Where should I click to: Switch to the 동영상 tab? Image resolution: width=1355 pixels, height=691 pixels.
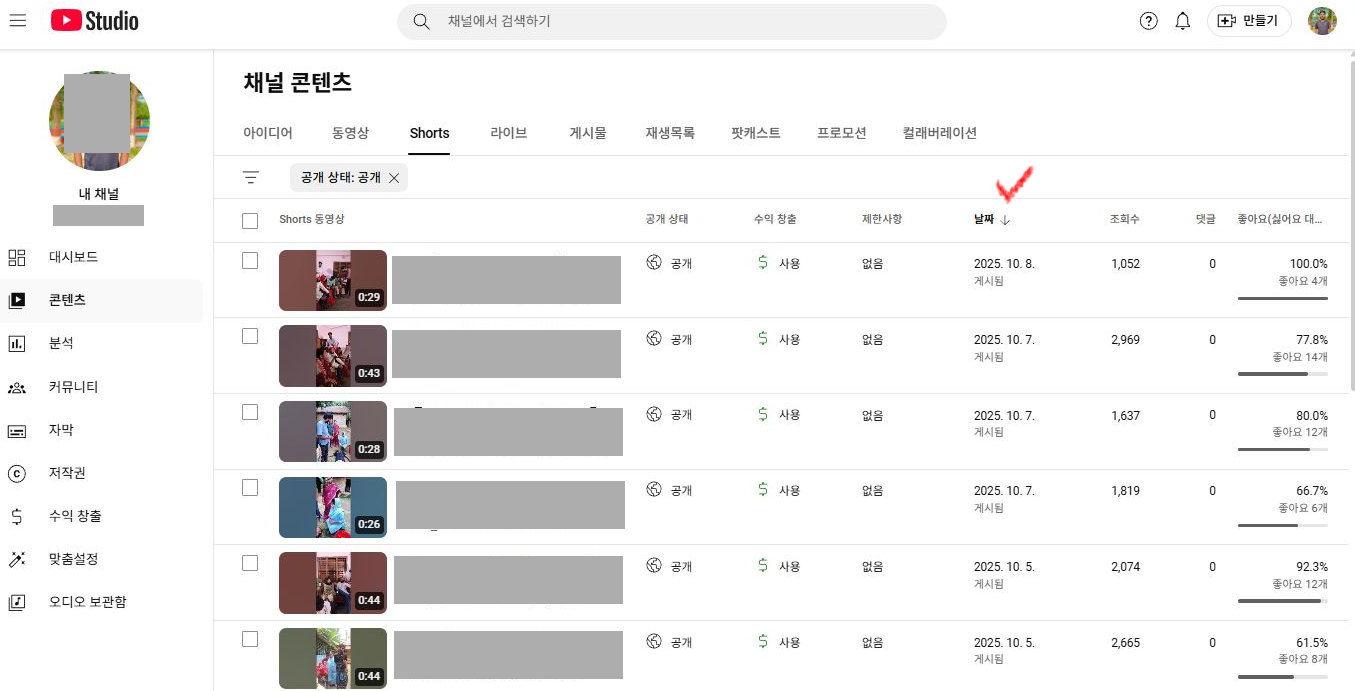(350, 133)
